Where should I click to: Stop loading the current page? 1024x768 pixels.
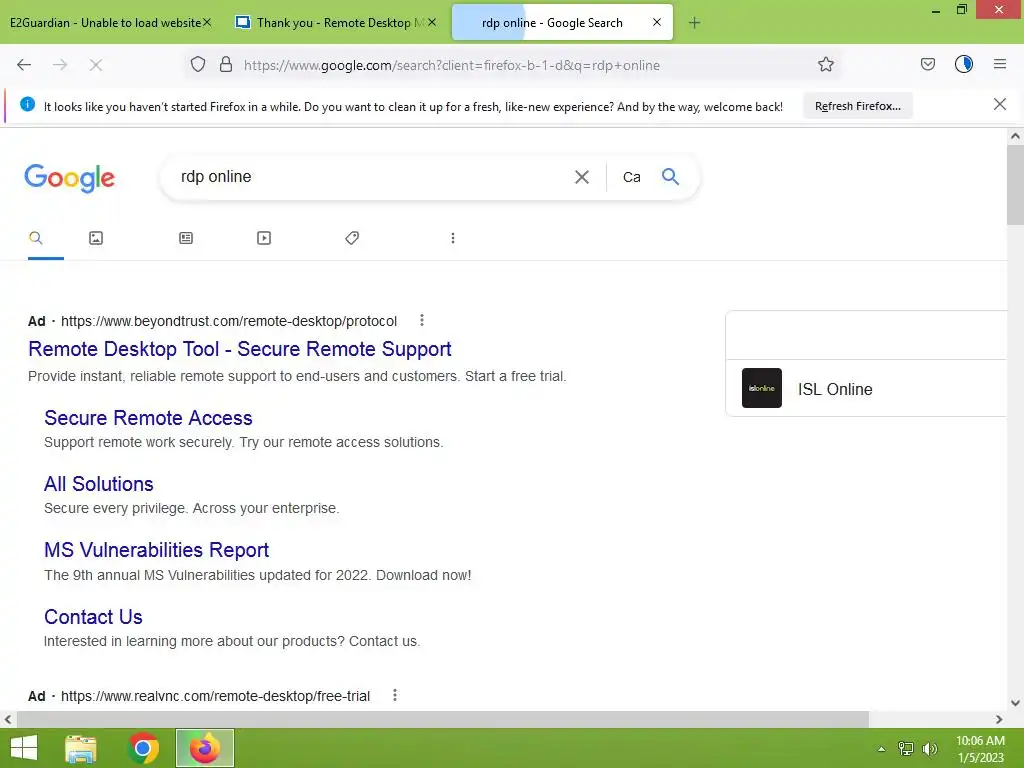[95, 65]
